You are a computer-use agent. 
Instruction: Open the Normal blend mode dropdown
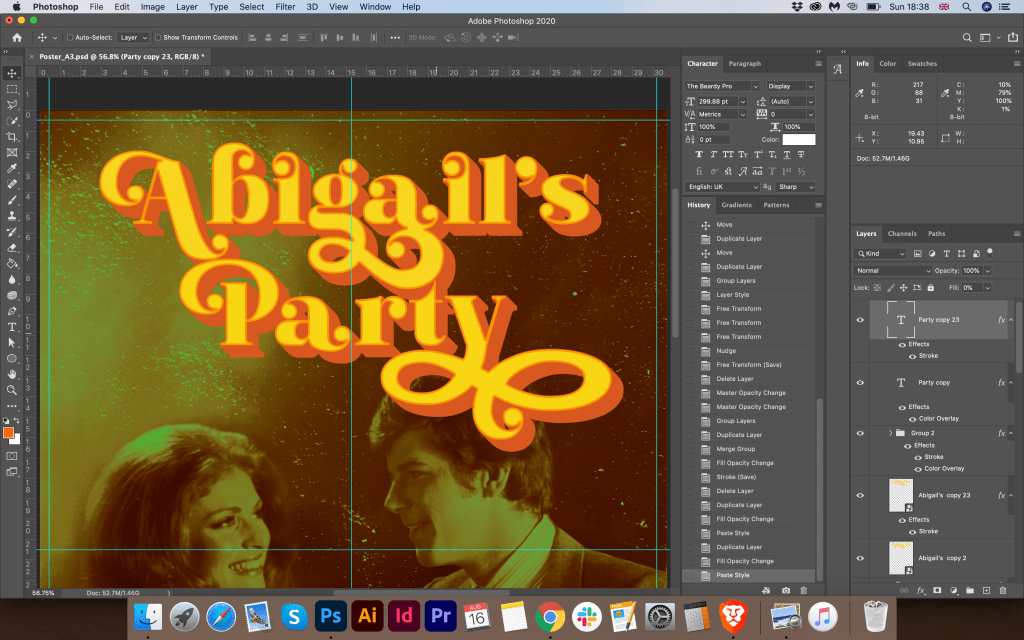[893, 271]
